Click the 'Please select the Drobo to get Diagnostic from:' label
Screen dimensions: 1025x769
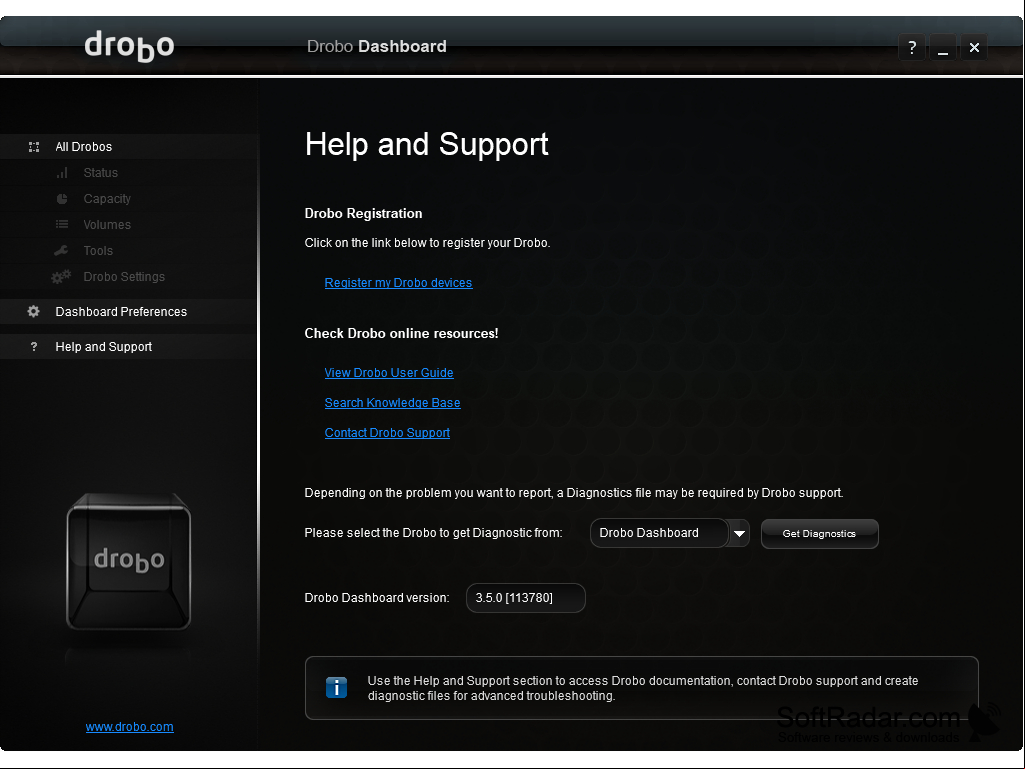click(433, 533)
